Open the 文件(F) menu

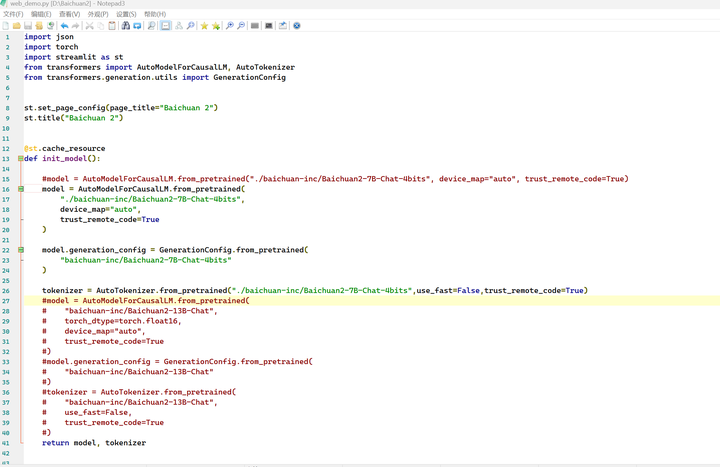13,14
